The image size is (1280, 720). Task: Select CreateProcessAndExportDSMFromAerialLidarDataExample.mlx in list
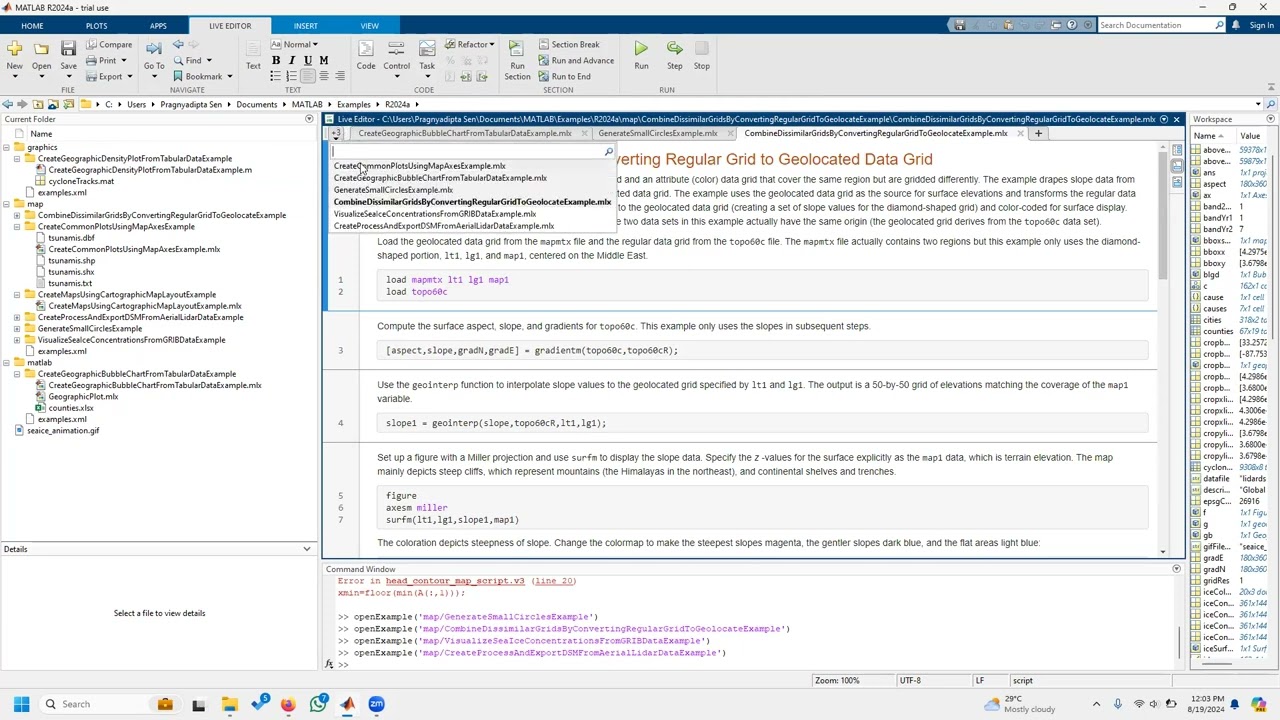[x=444, y=226]
